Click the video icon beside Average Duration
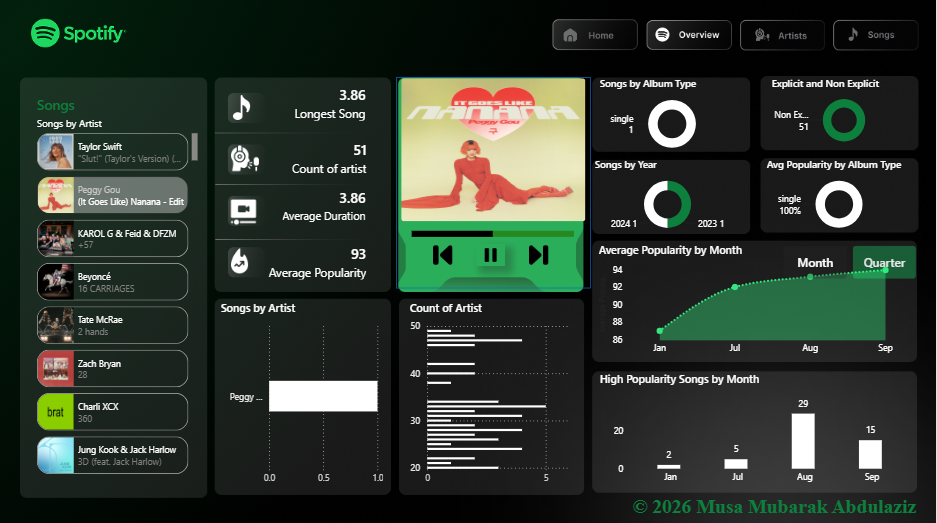Image resolution: width=937 pixels, height=523 pixels. tap(243, 210)
